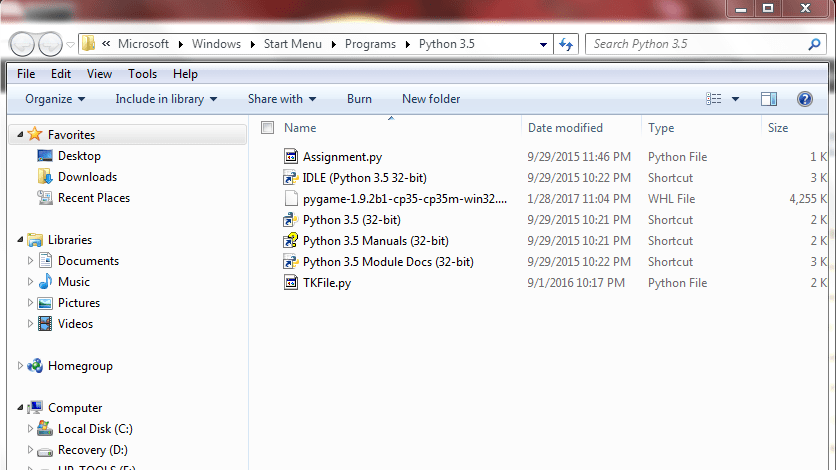Screen dimensions: 836x470
Task: Sort by the Date modified column header
Action: point(565,128)
